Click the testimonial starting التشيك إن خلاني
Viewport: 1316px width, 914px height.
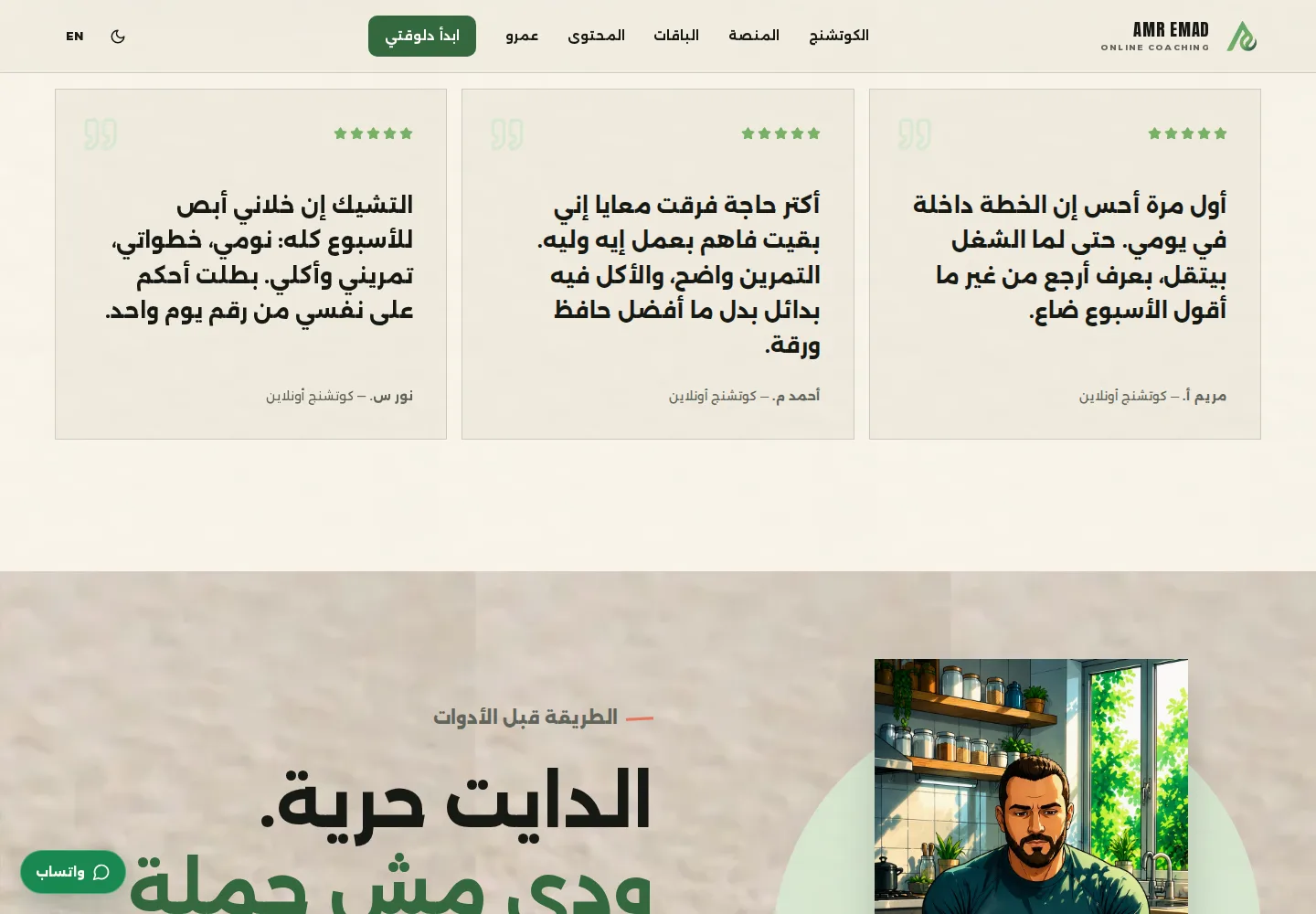point(260,257)
